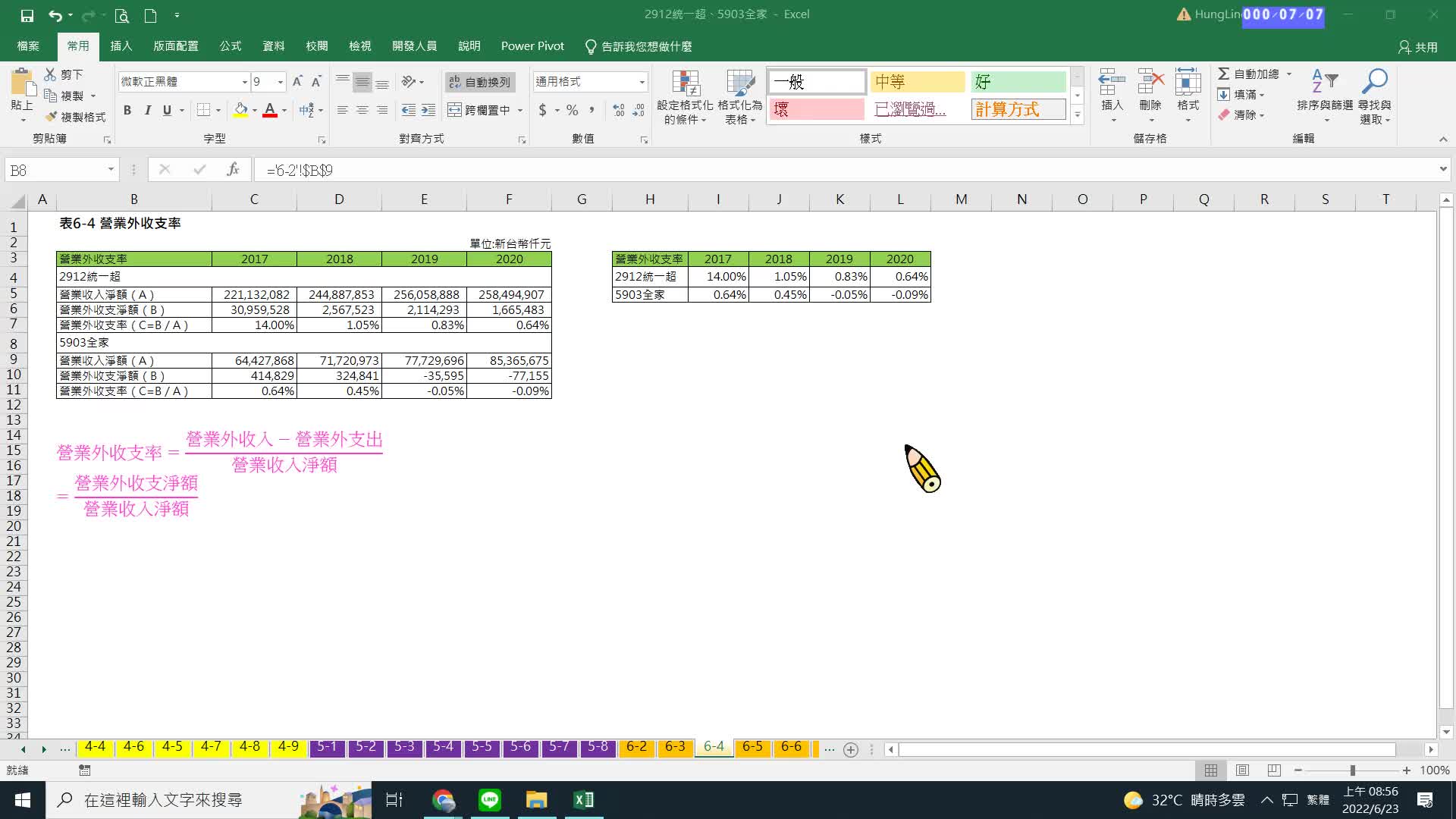
Task: Open Find & Select menu
Action: point(1375,97)
